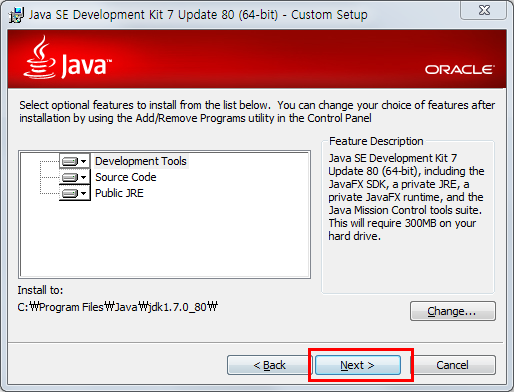The image size is (514, 392).
Task: Open Source Code feature install dropdown
Action: [75, 177]
